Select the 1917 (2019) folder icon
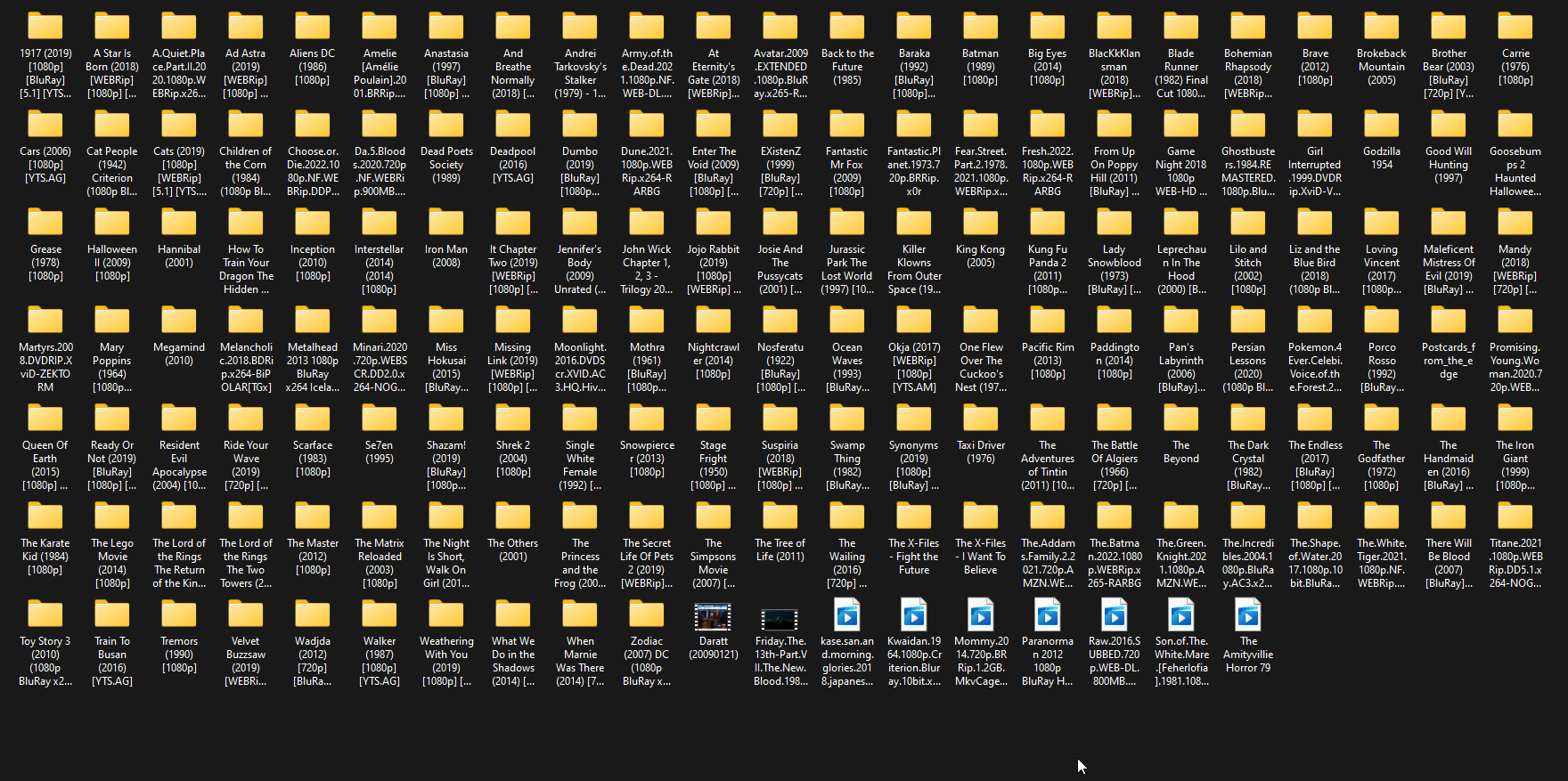Viewport: 1568px width, 781px height. click(x=45, y=27)
